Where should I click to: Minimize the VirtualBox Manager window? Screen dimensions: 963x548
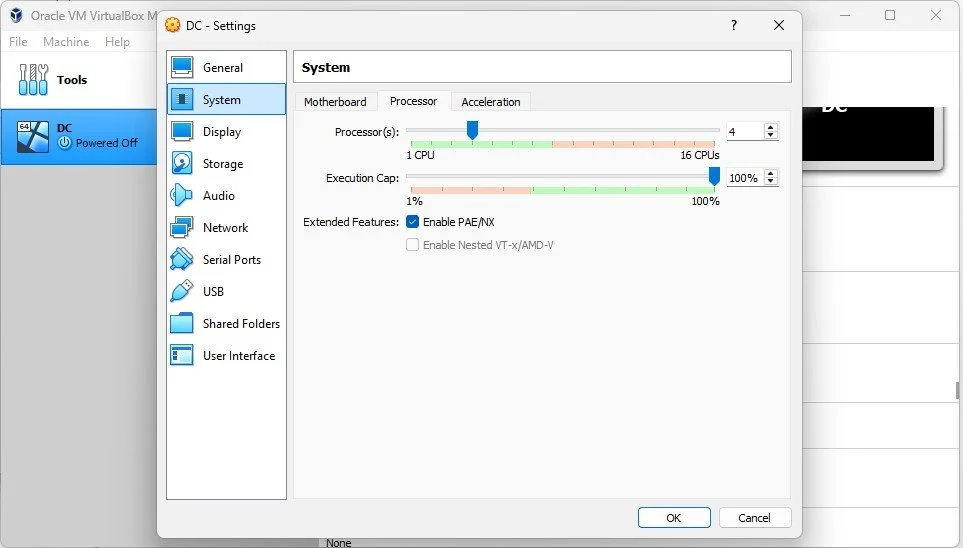tap(845, 15)
